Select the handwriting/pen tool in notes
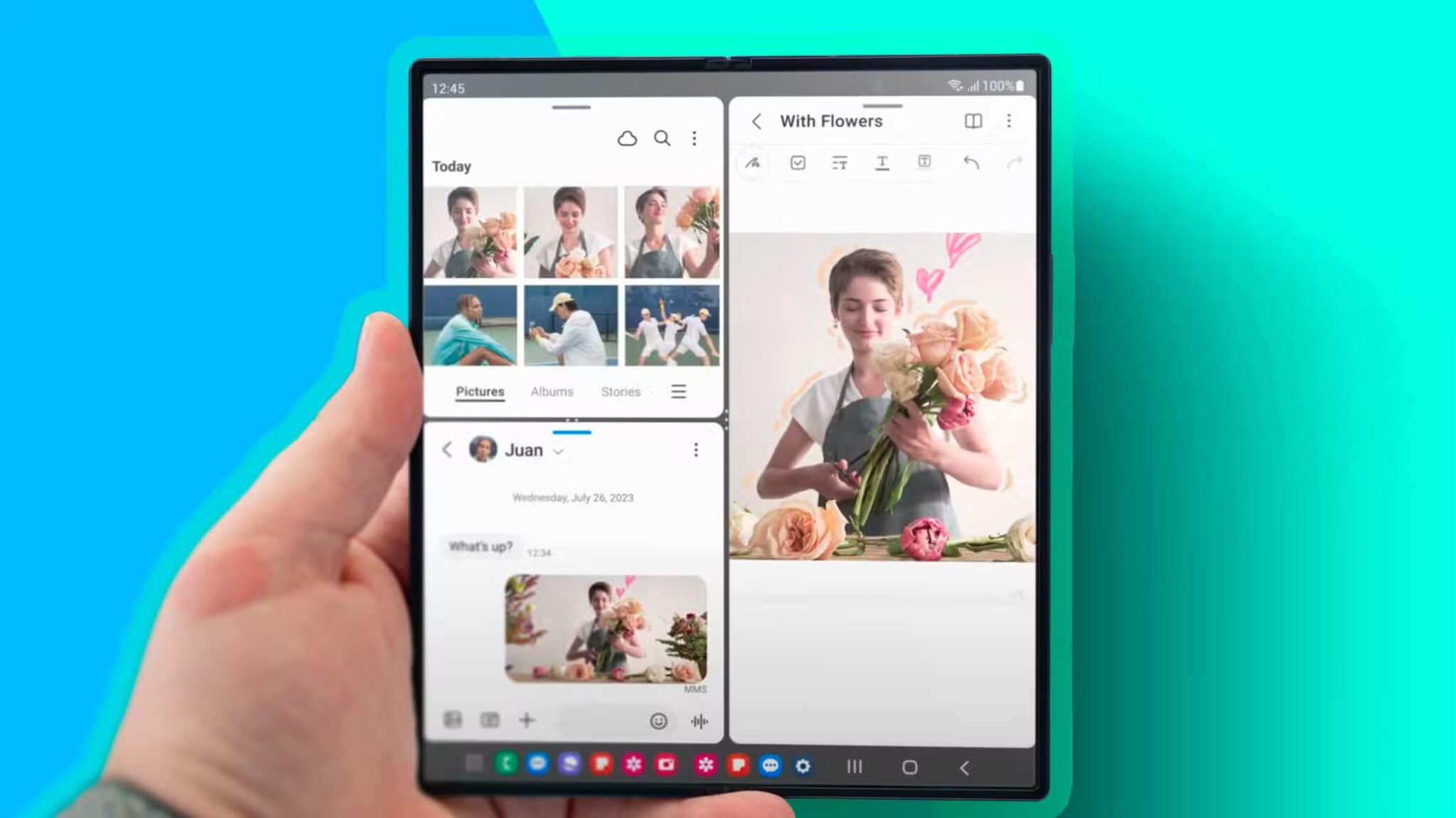Image resolution: width=1456 pixels, height=818 pixels. click(754, 163)
